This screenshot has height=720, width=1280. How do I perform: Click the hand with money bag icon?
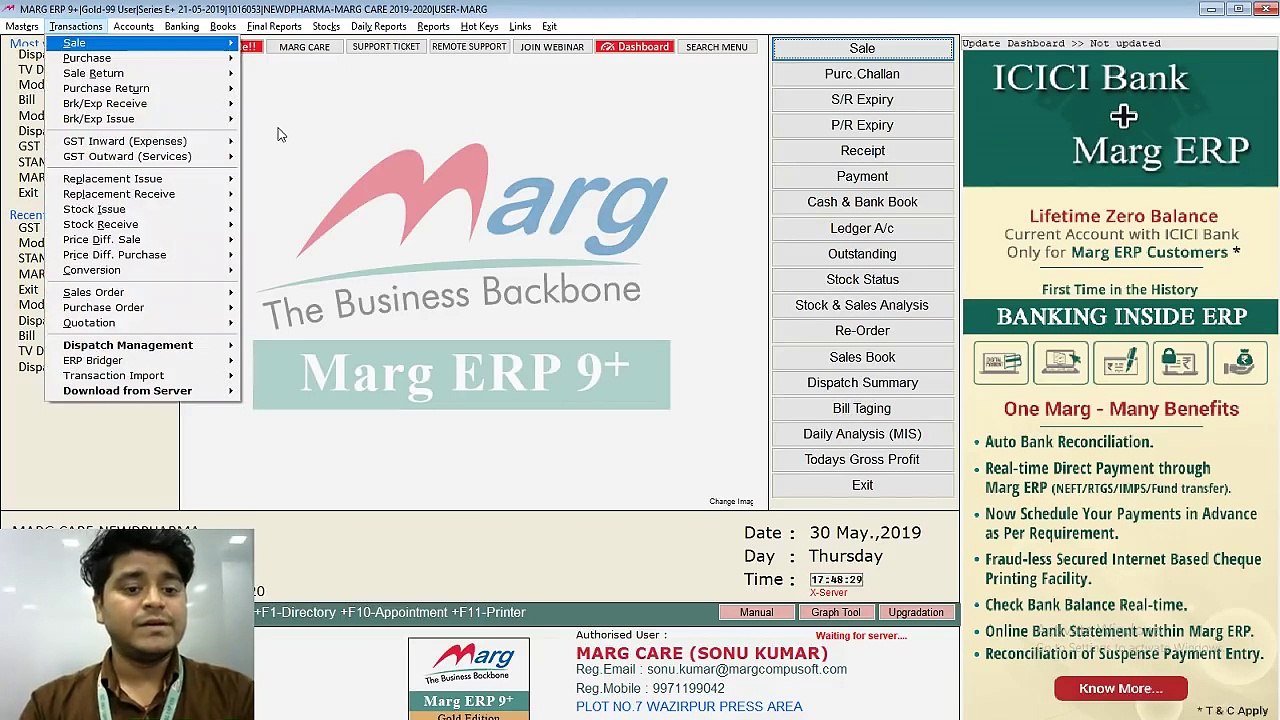click(1240, 362)
